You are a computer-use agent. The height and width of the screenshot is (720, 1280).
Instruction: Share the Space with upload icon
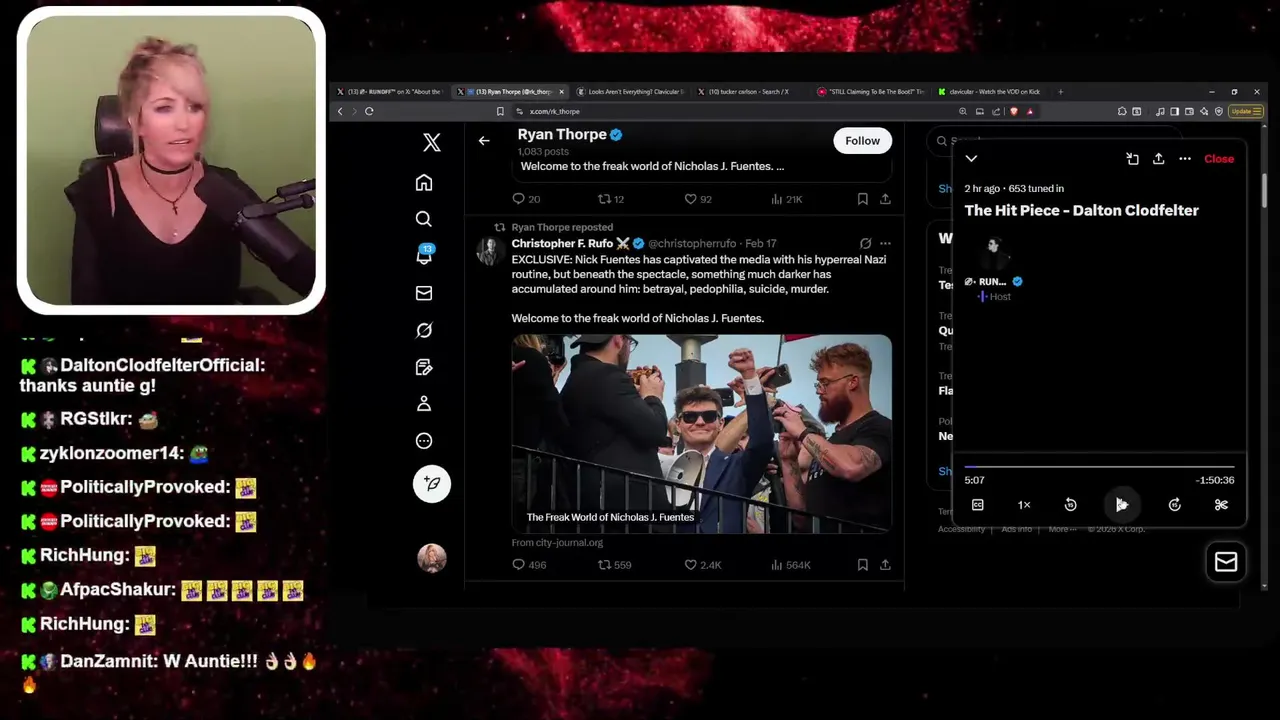tap(1158, 159)
